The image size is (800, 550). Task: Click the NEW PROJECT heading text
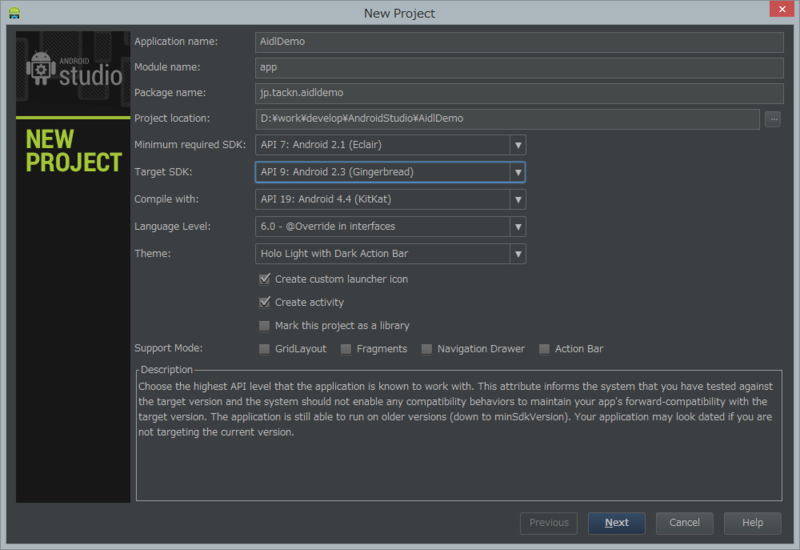tap(73, 151)
